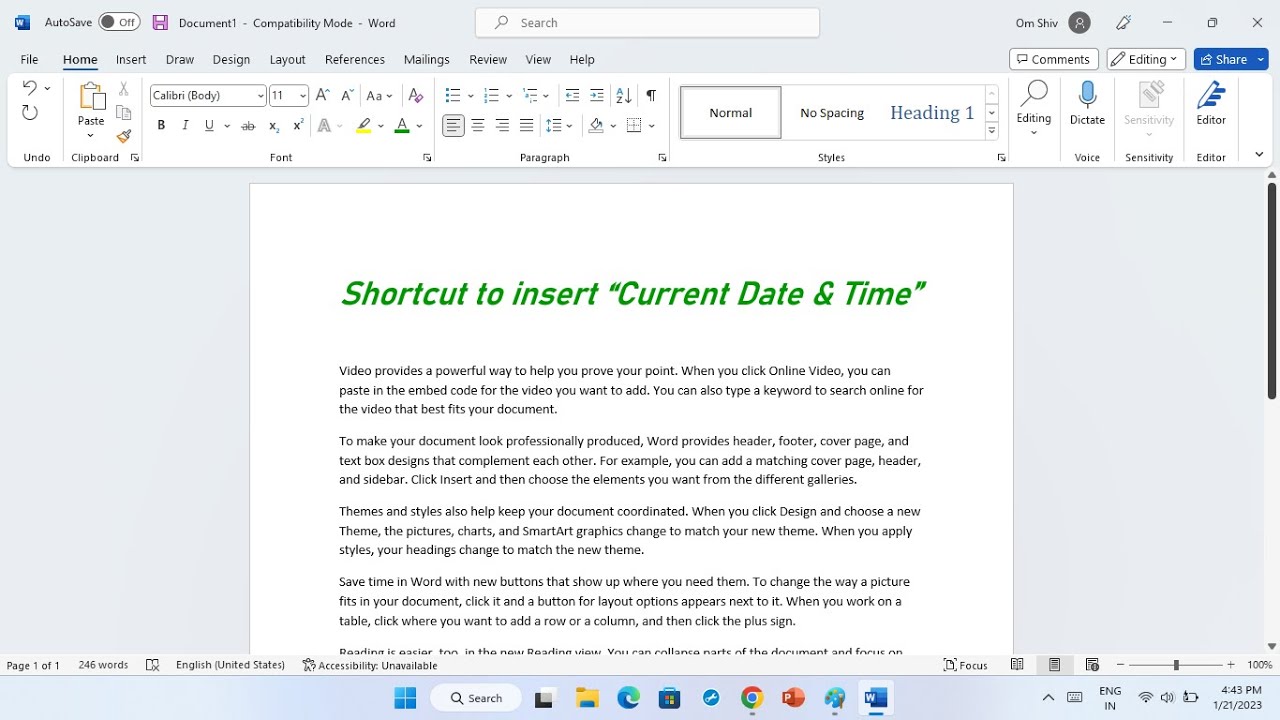Open Read Mode view in status bar
Screen dimensions: 1280x720
1017,665
